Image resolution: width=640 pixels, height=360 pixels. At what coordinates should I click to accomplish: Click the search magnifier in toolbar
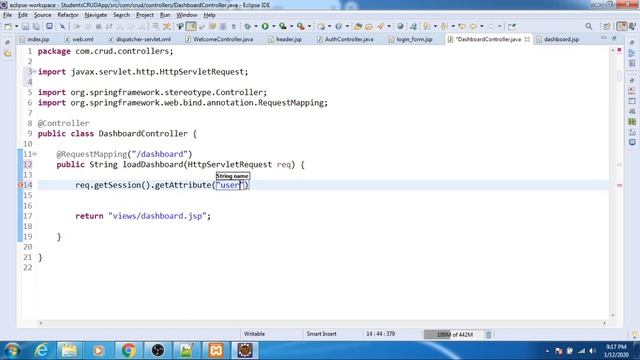pyautogui.click(x=589, y=26)
